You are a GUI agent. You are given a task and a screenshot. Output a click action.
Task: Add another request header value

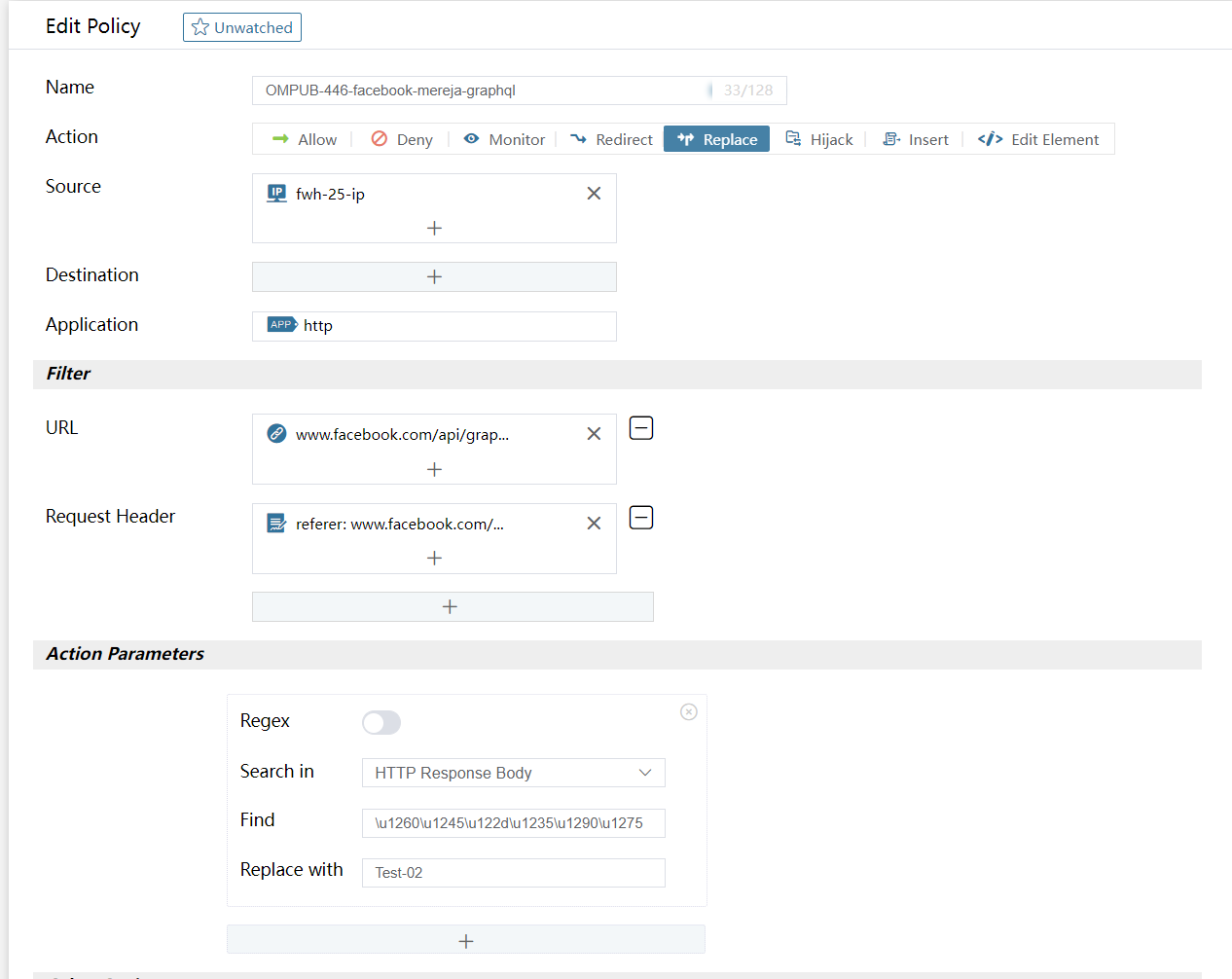tap(434, 559)
